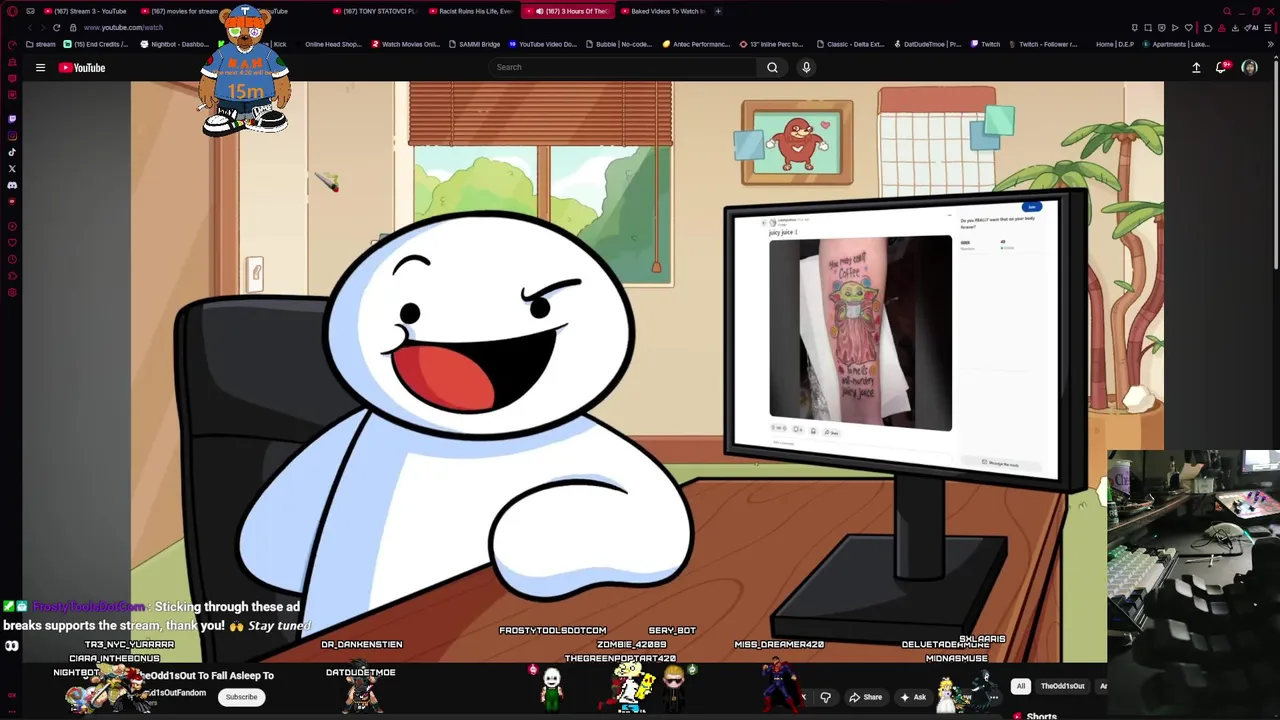Open the browser easy setup sliders icon
The height and width of the screenshot is (720, 1280).
click(x=1270, y=27)
